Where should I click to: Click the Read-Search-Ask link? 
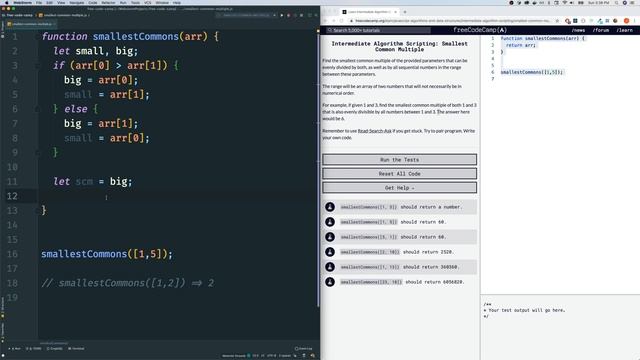coord(375,131)
